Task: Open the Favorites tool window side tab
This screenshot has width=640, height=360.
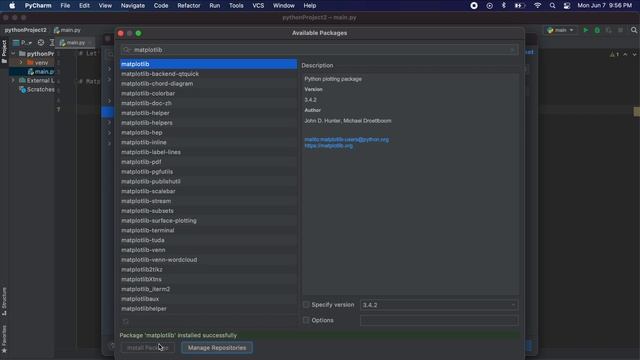Action: [x=4, y=339]
